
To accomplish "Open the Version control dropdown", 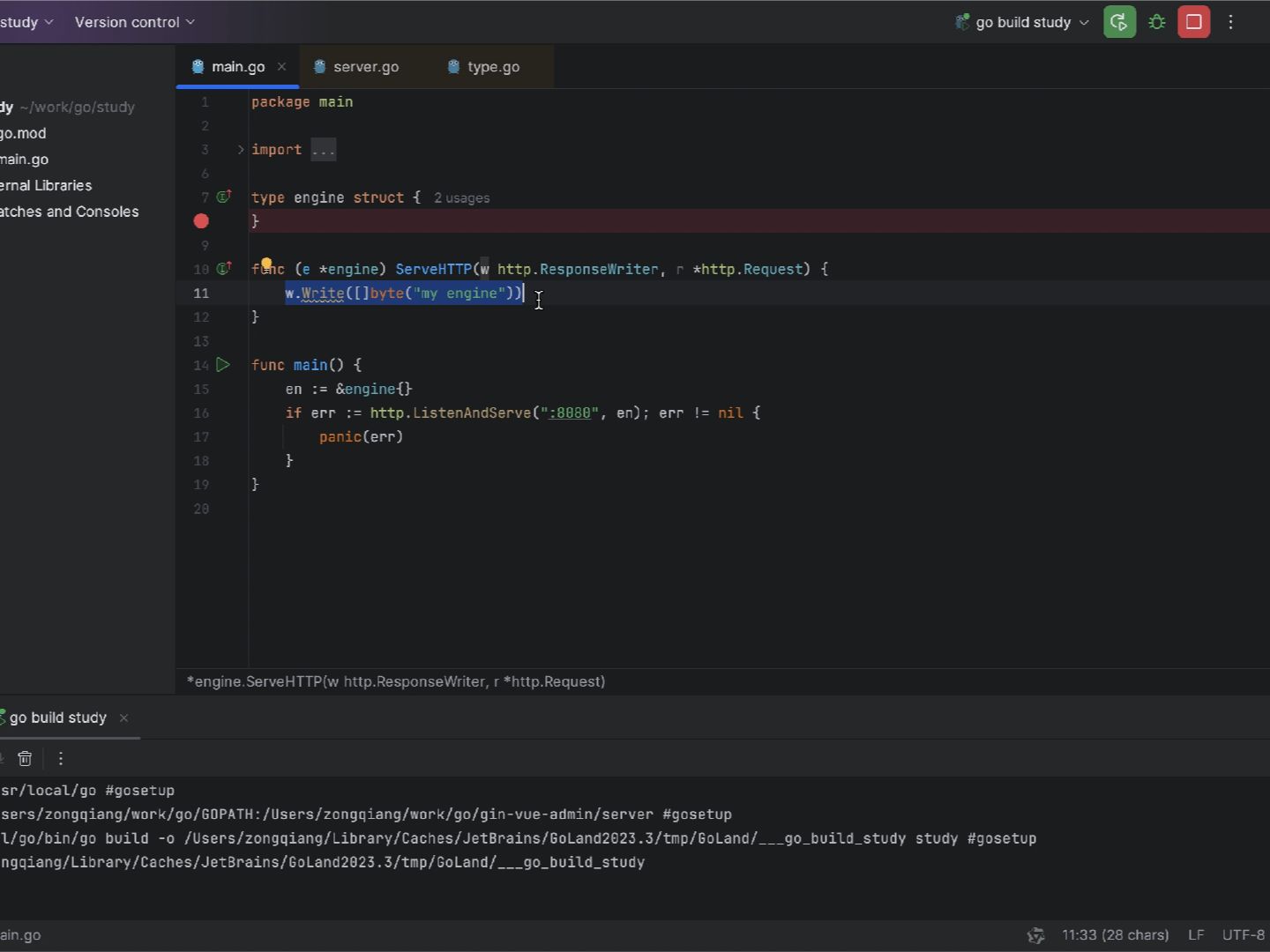I will point(134,22).
